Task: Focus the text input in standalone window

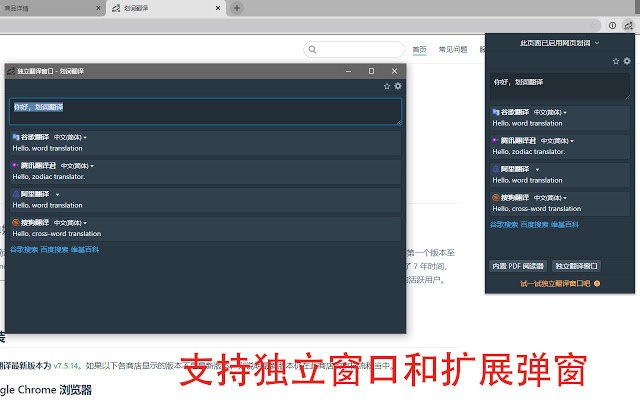Action: coord(205,111)
